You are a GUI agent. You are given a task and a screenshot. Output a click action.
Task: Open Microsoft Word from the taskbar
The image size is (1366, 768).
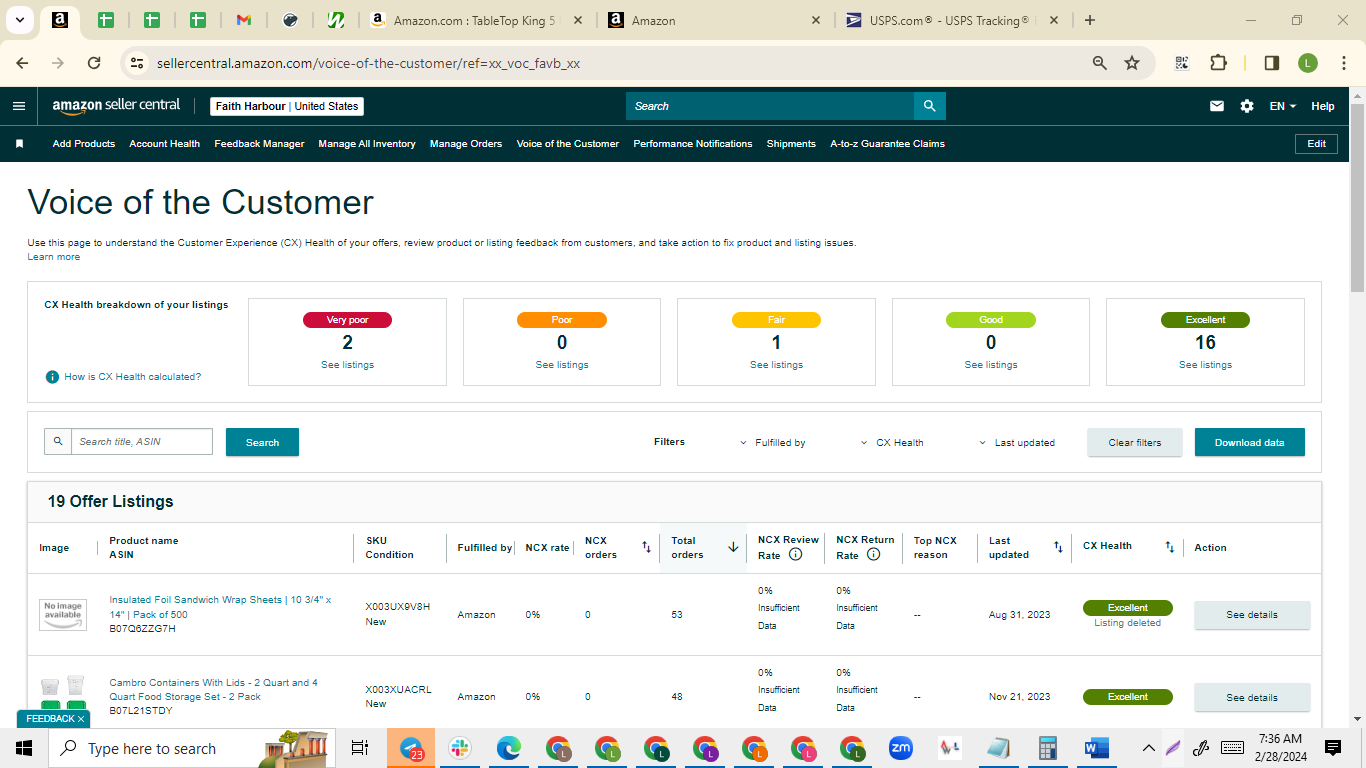(1097, 748)
